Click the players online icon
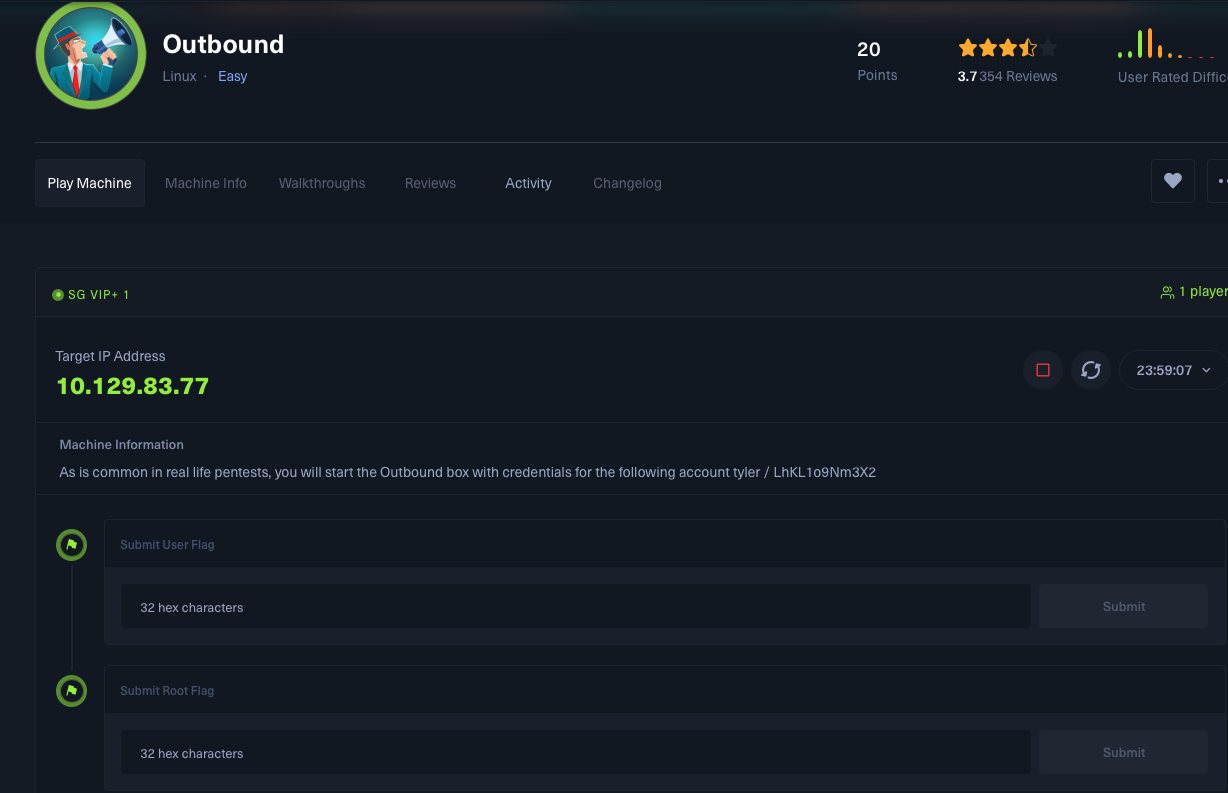The height and width of the screenshot is (793, 1228). coord(1166,292)
